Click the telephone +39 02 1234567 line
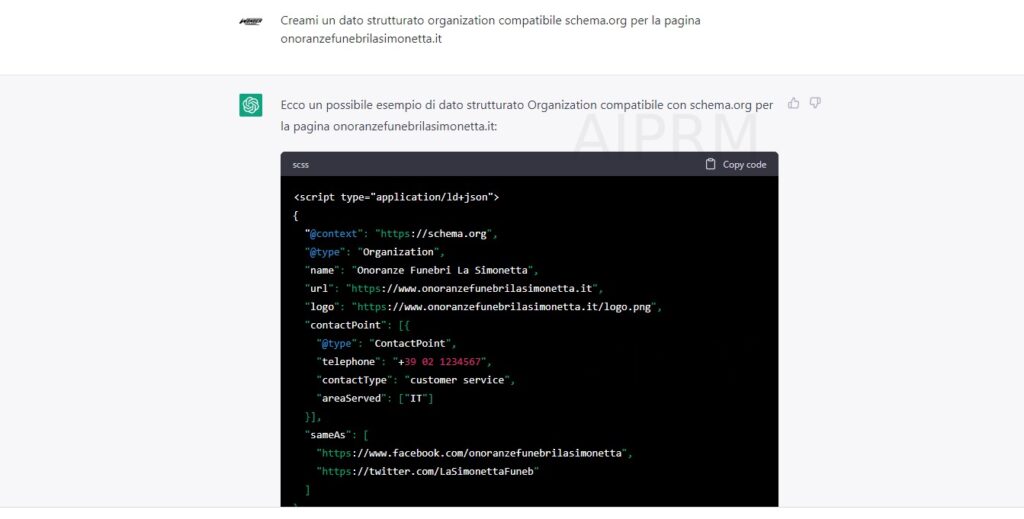Screen dimensions: 1024x519 click(404, 362)
